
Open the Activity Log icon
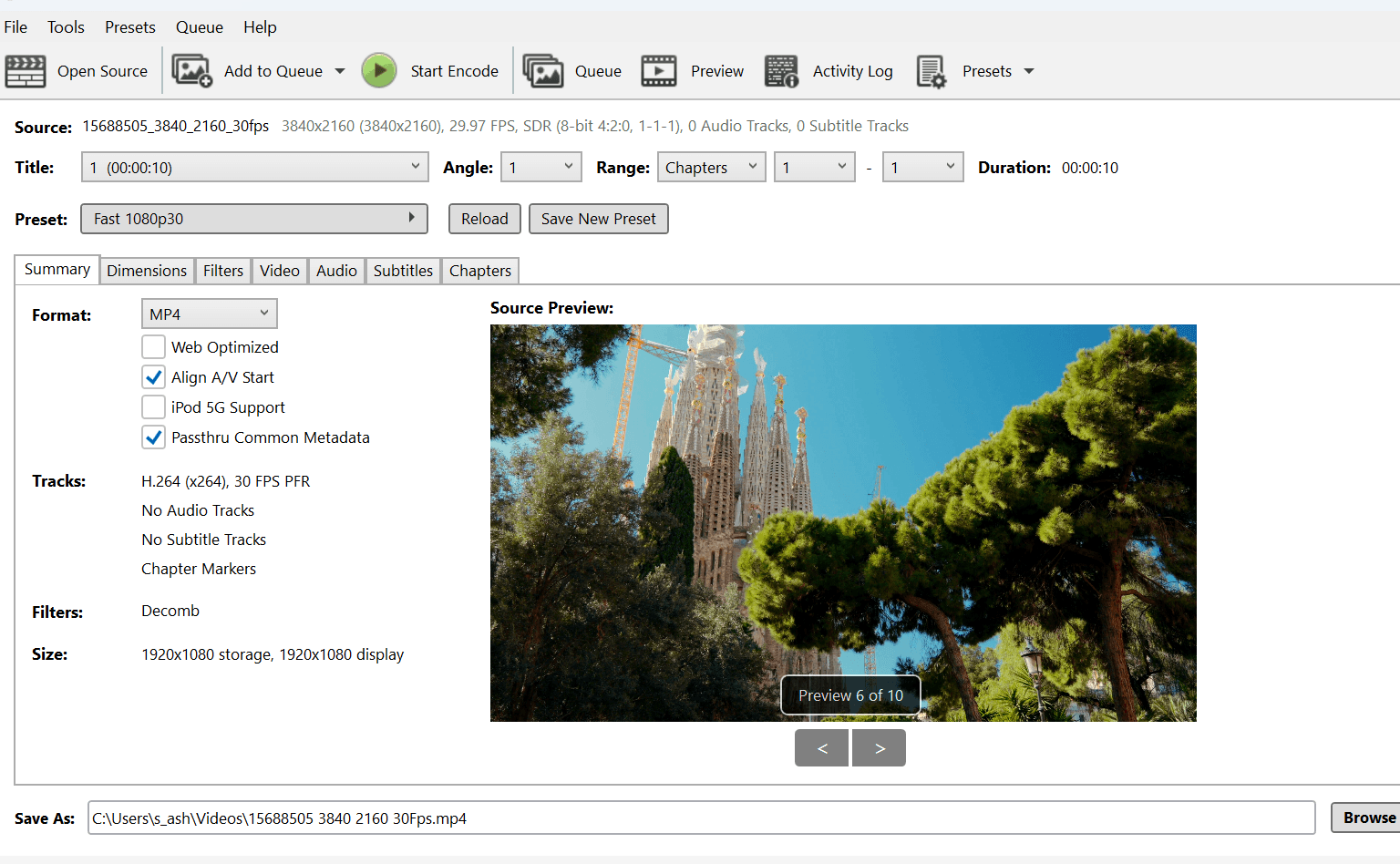coord(781,71)
